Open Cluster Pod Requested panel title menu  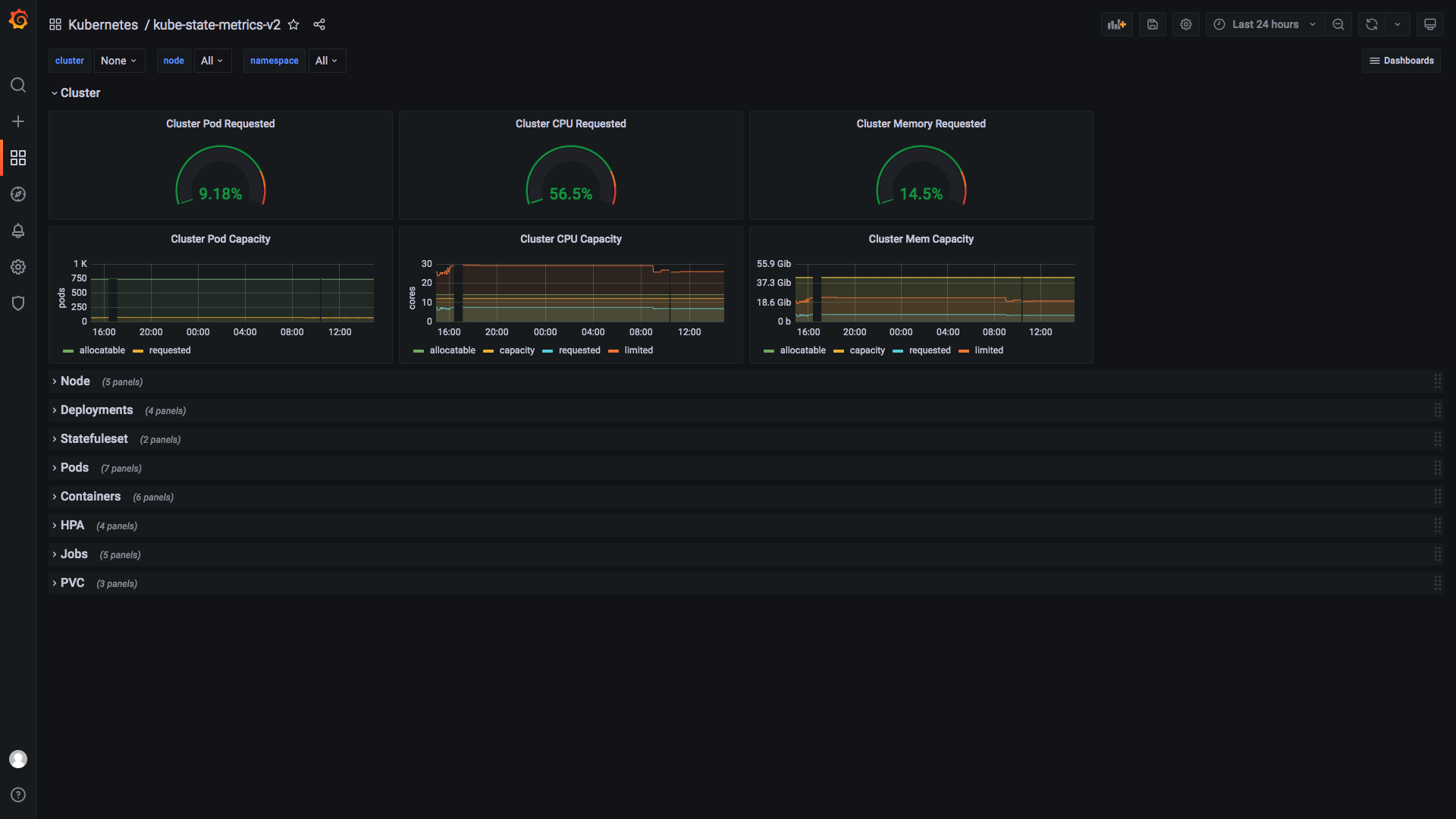(x=221, y=124)
